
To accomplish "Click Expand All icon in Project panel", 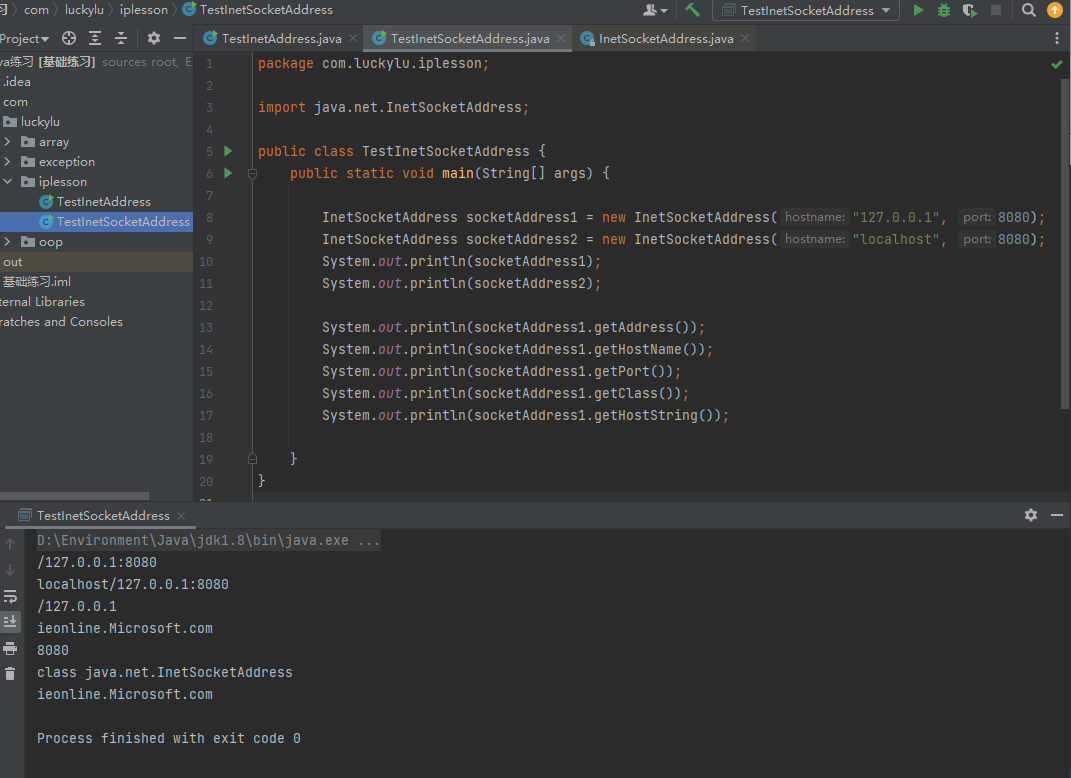I will pyautogui.click(x=95, y=38).
